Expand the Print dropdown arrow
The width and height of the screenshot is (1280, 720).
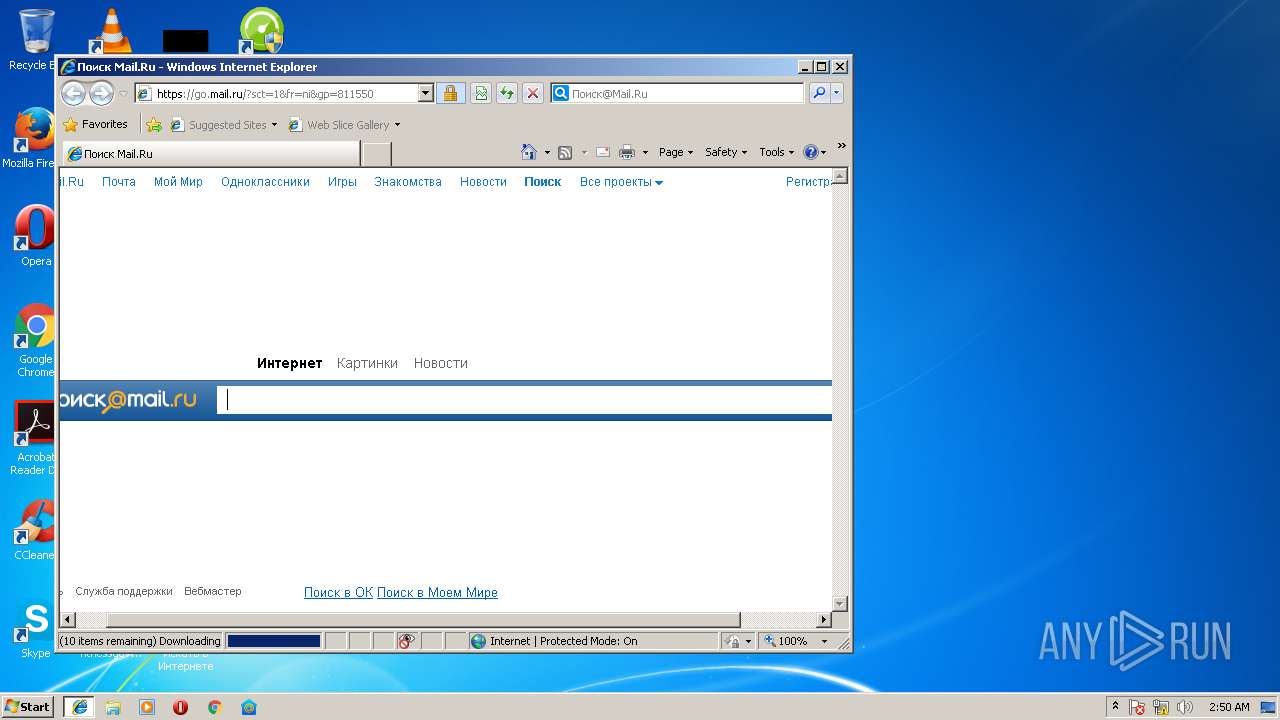pyautogui.click(x=645, y=153)
